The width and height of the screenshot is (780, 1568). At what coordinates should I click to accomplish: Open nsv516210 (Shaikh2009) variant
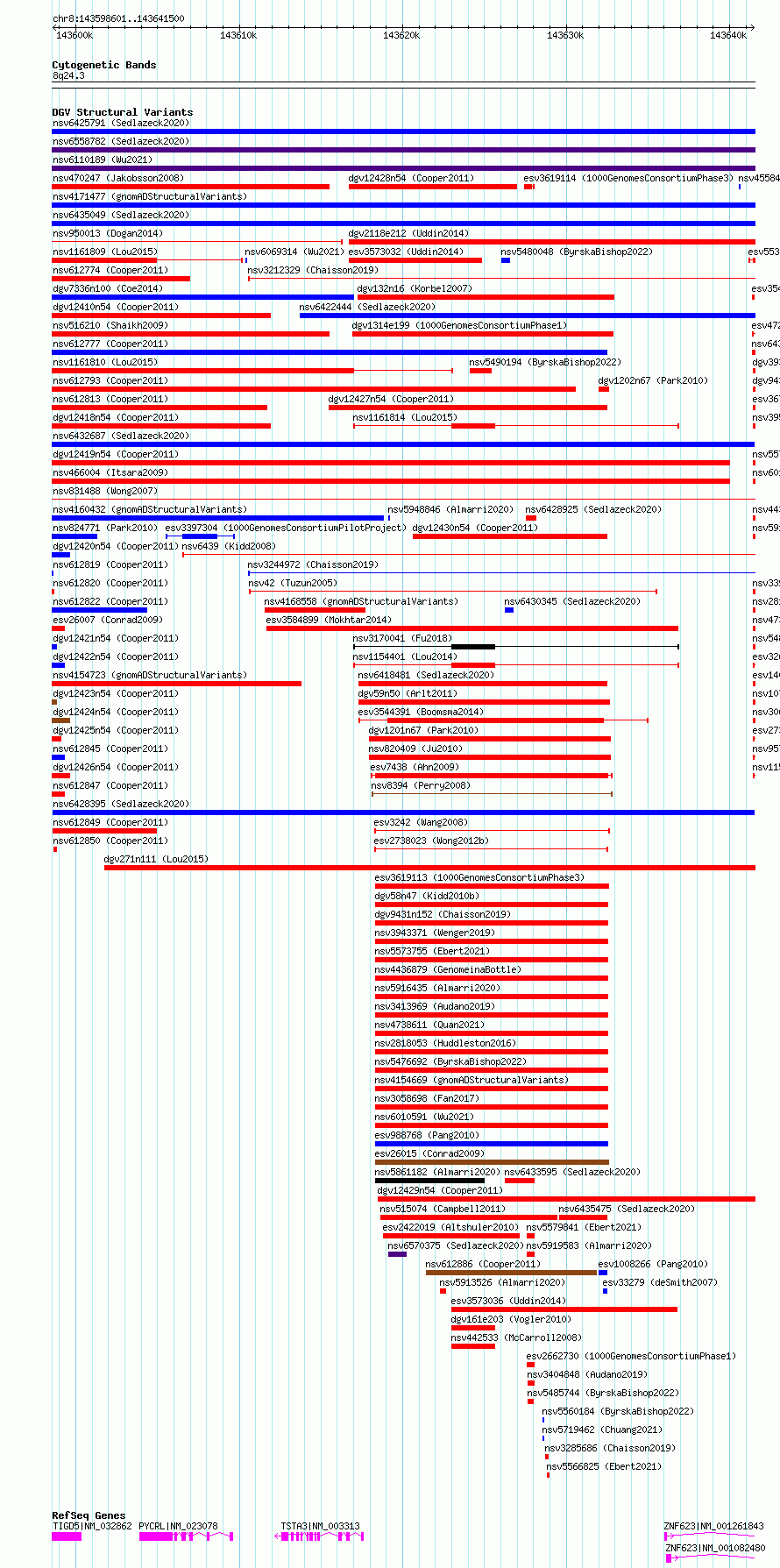(x=110, y=325)
